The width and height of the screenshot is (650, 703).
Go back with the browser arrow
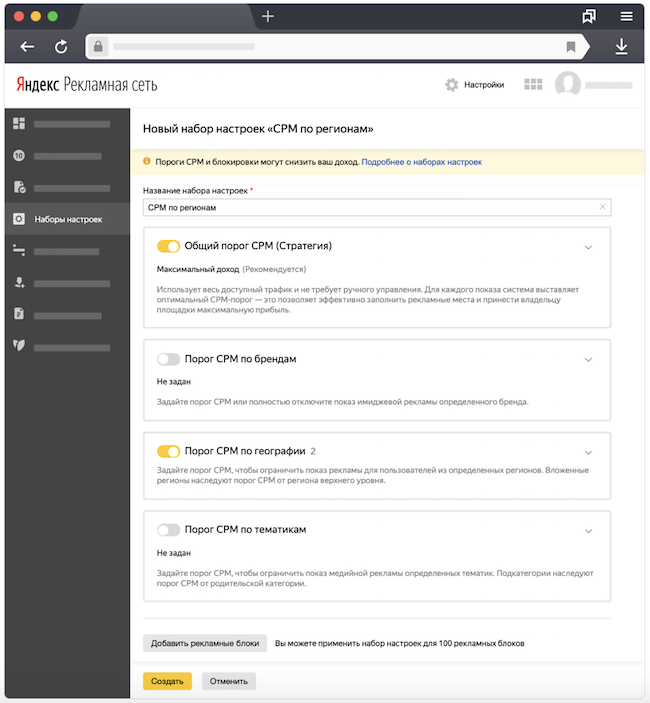[x=27, y=46]
